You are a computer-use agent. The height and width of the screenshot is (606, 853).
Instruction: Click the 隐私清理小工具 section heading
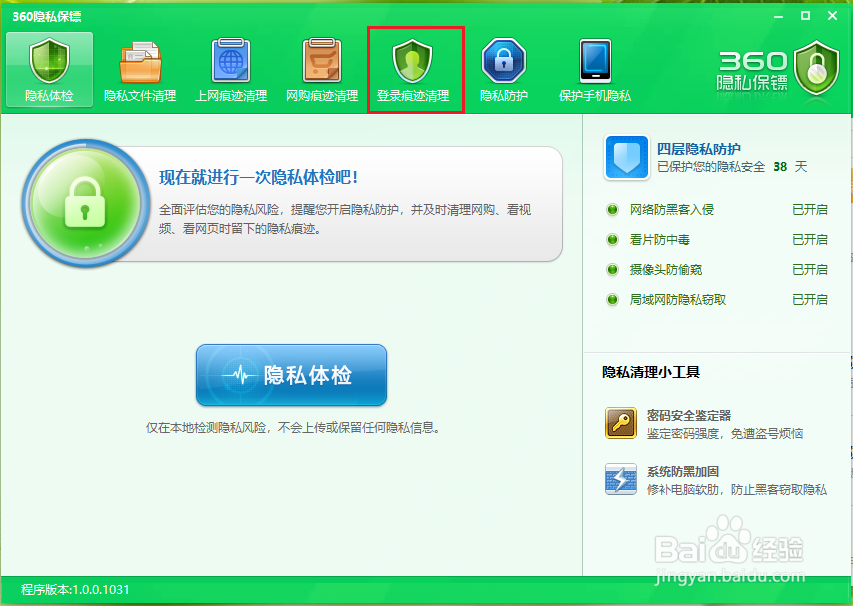point(651,372)
